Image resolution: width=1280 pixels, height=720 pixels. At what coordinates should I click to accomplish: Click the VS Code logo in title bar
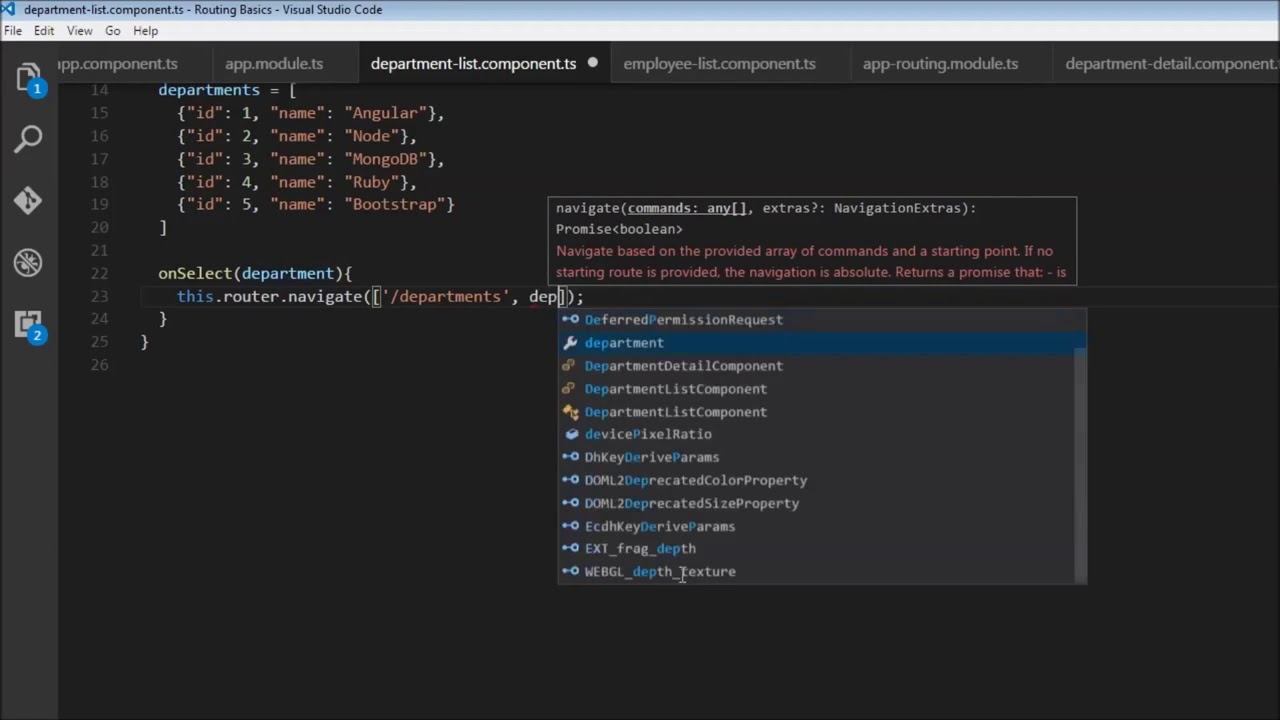10,10
